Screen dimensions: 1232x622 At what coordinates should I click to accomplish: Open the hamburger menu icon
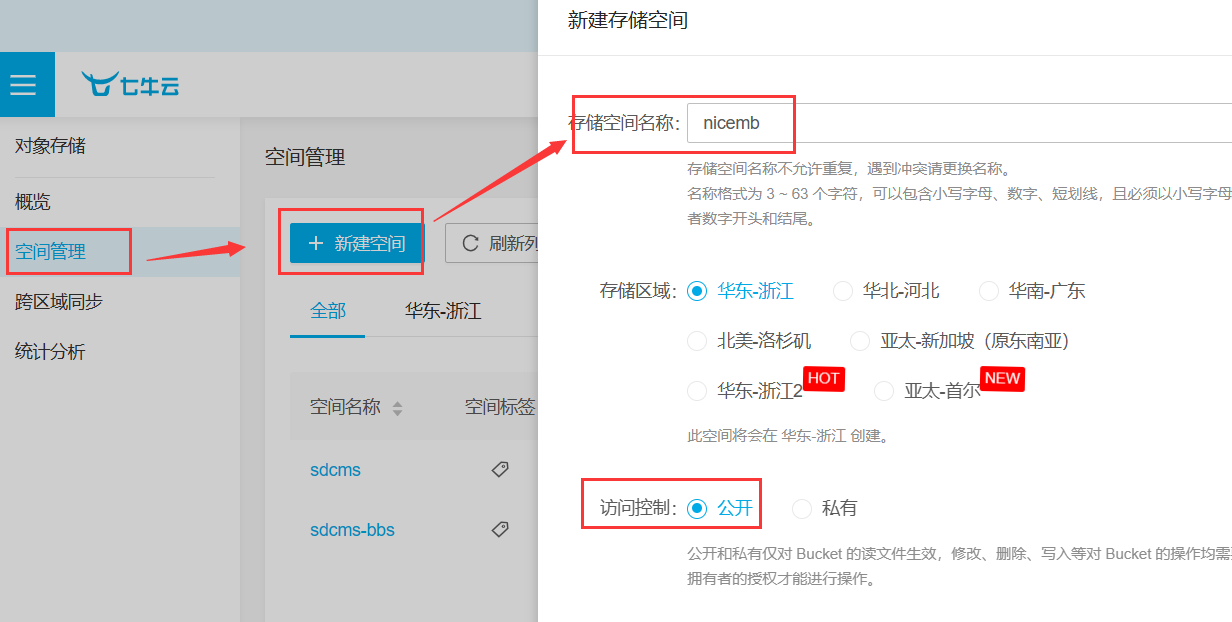[x=22, y=85]
